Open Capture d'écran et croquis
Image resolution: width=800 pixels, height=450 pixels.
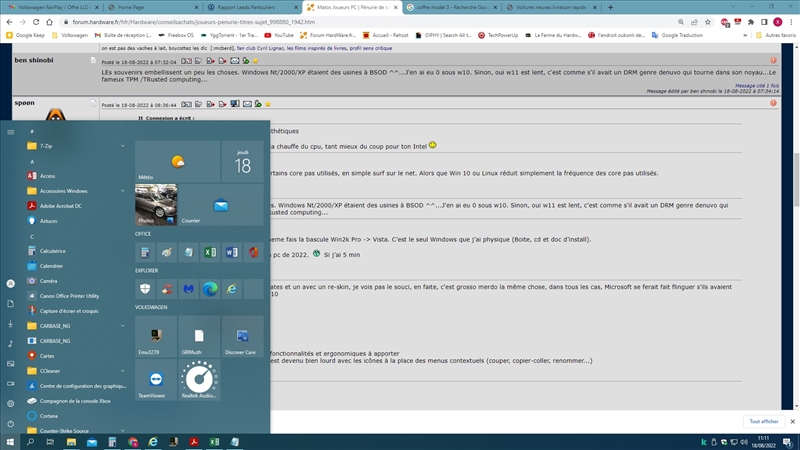(77, 311)
